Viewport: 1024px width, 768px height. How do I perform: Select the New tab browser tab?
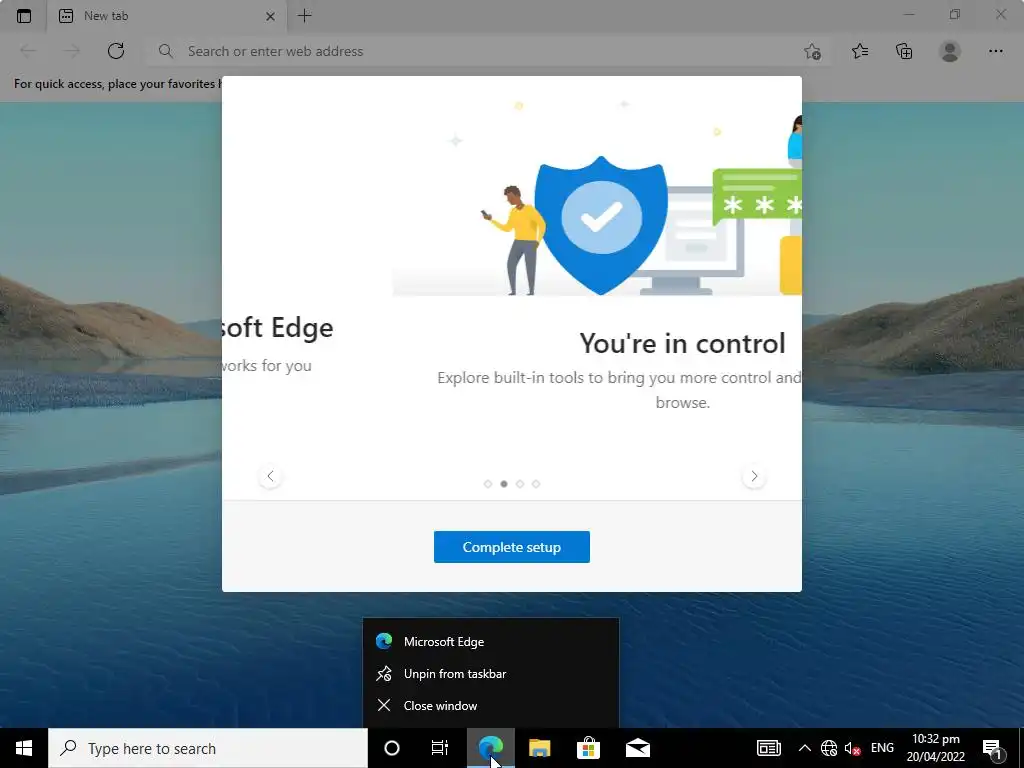pyautogui.click(x=167, y=16)
